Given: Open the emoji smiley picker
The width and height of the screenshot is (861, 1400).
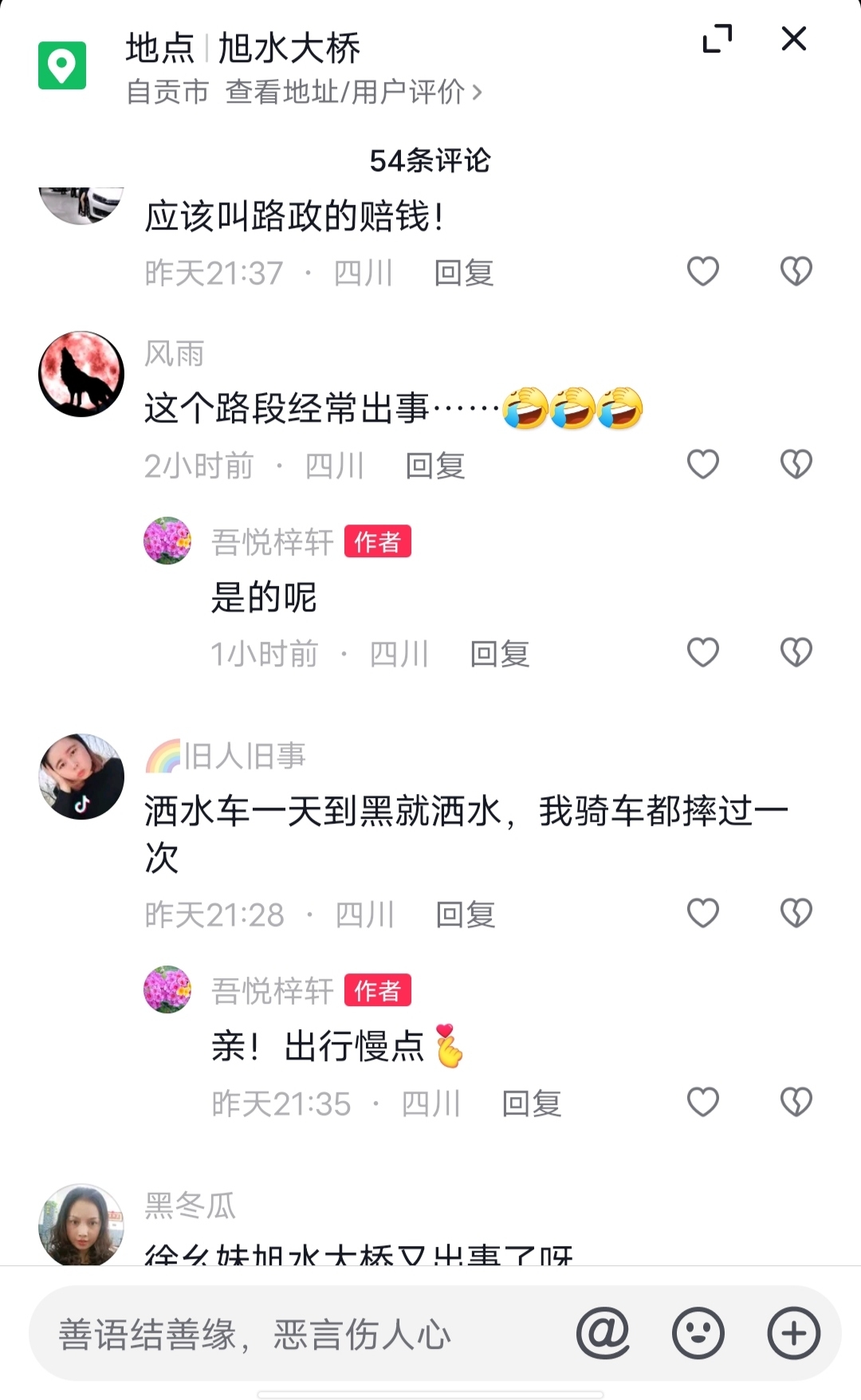Looking at the screenshot, I should click(698, 1333).
